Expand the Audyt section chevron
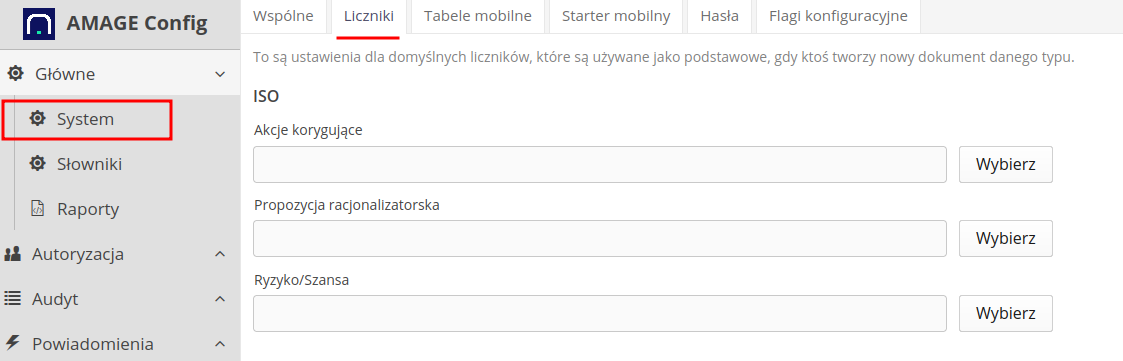Viewport: 1123px width, 361px height. [x=221, y=299]
